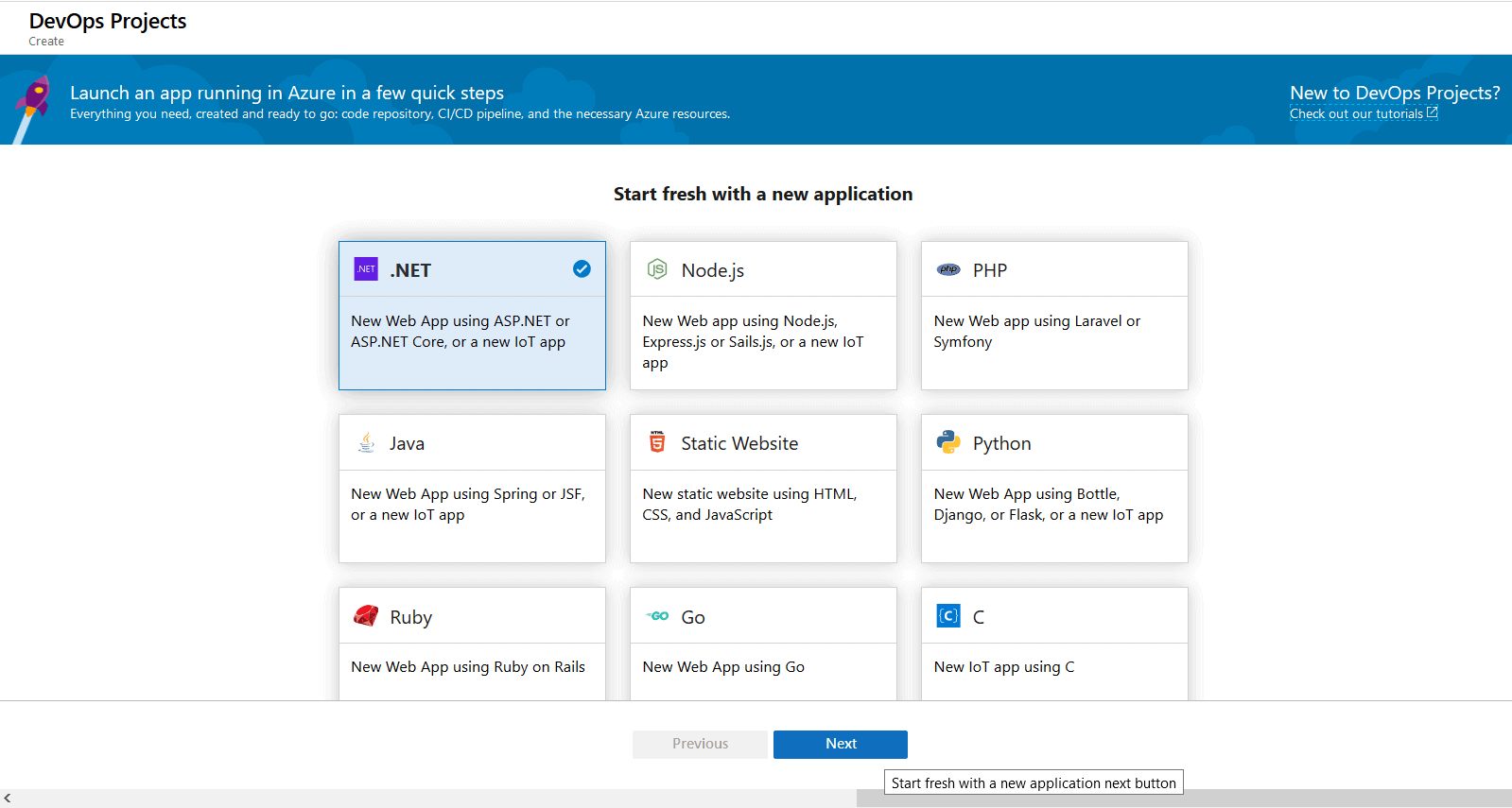Image resolution: width=1512 pixels, height=808 pixels.
Task: Click 'New Web App using Spring or JSF' text
Action: pos(468,505)
